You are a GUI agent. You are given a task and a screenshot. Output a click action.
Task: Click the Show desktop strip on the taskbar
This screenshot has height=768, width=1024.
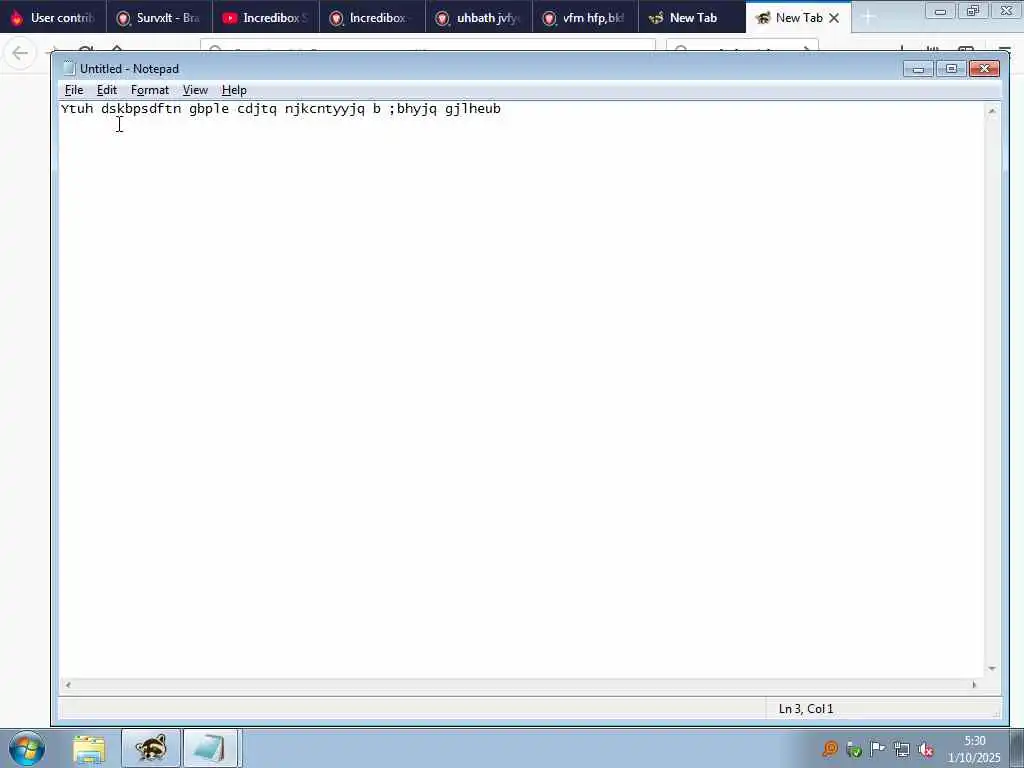click(x=1017, y=748)
